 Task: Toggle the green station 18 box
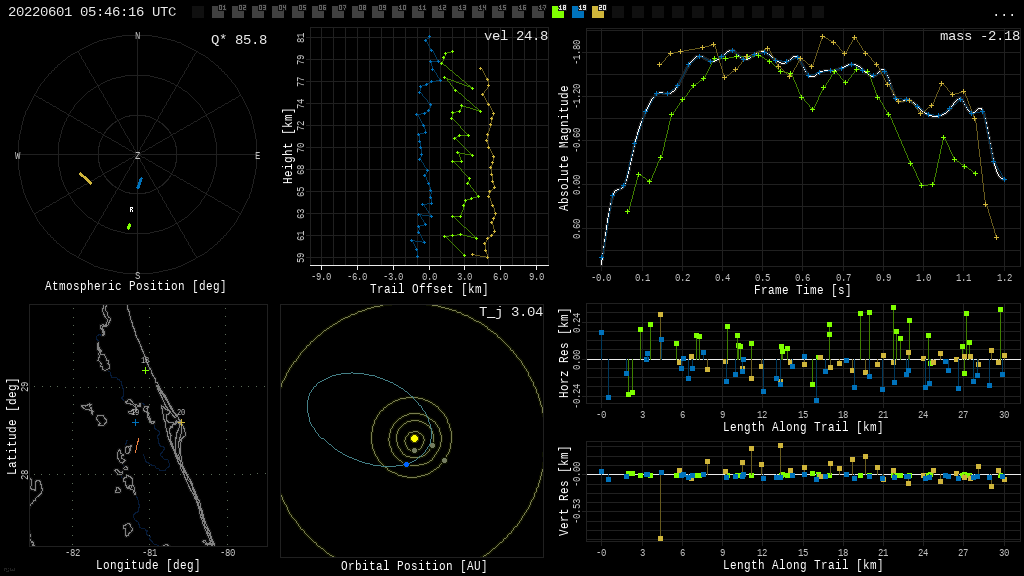(558, 12)
